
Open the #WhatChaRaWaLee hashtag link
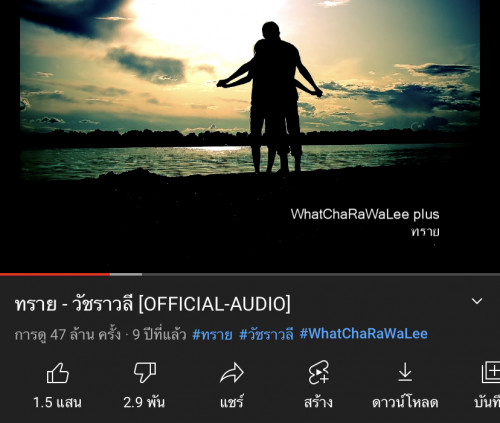[x=364, y=334]
